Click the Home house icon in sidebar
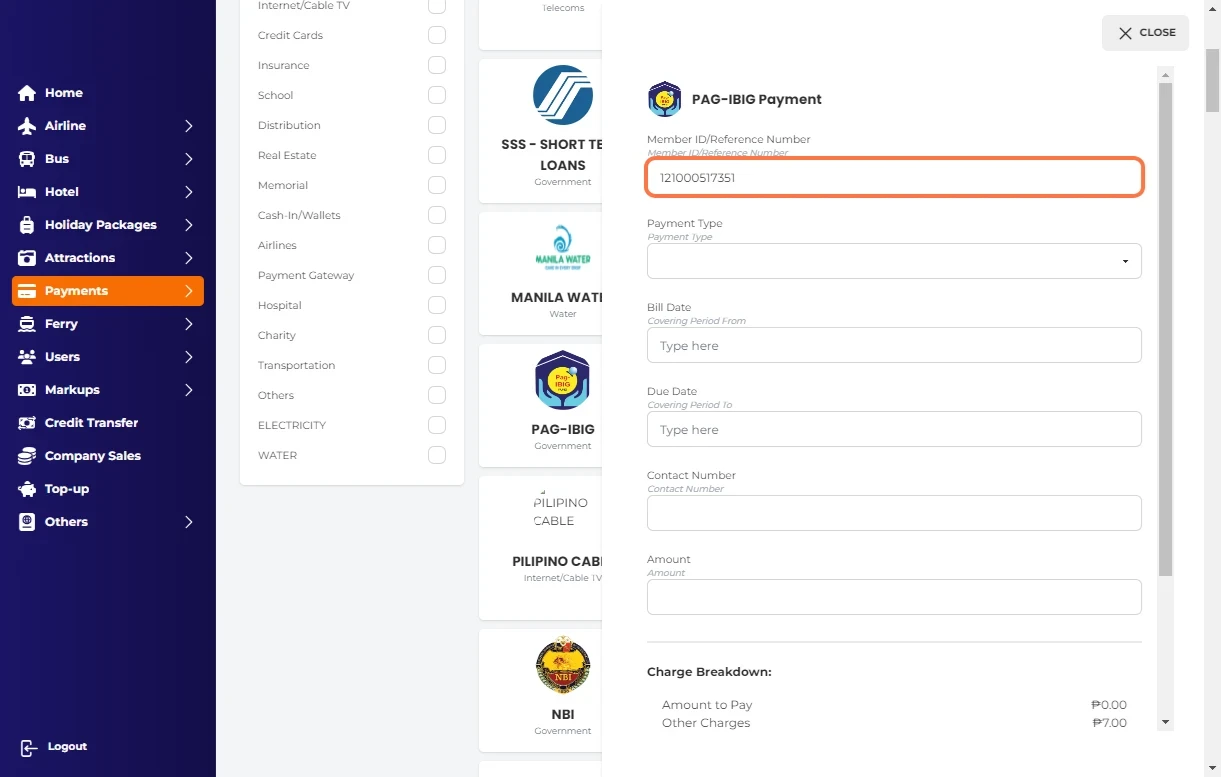 pyautogui.click(x=27, y=93)
